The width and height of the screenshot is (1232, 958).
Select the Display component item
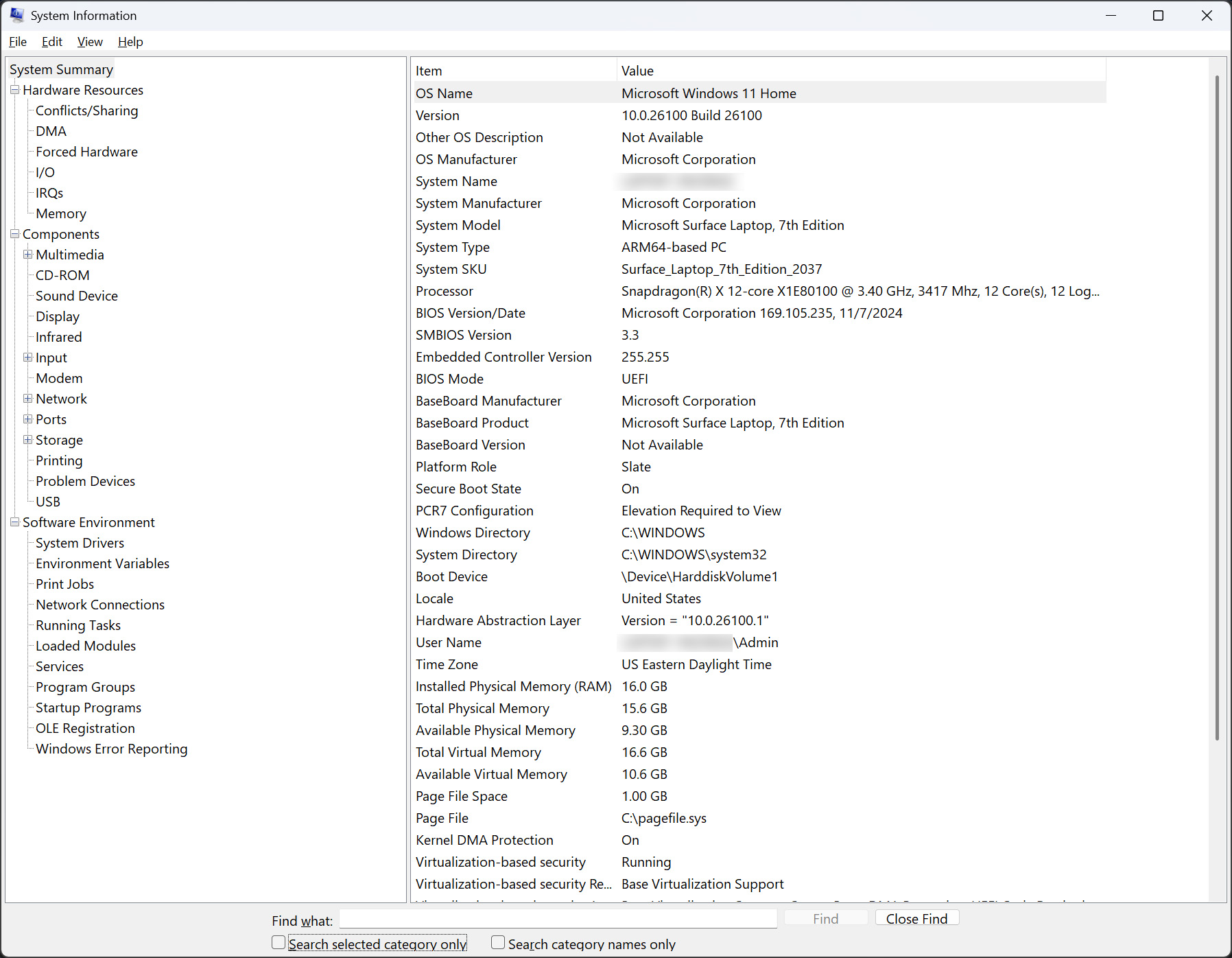[x=58, y=316]
